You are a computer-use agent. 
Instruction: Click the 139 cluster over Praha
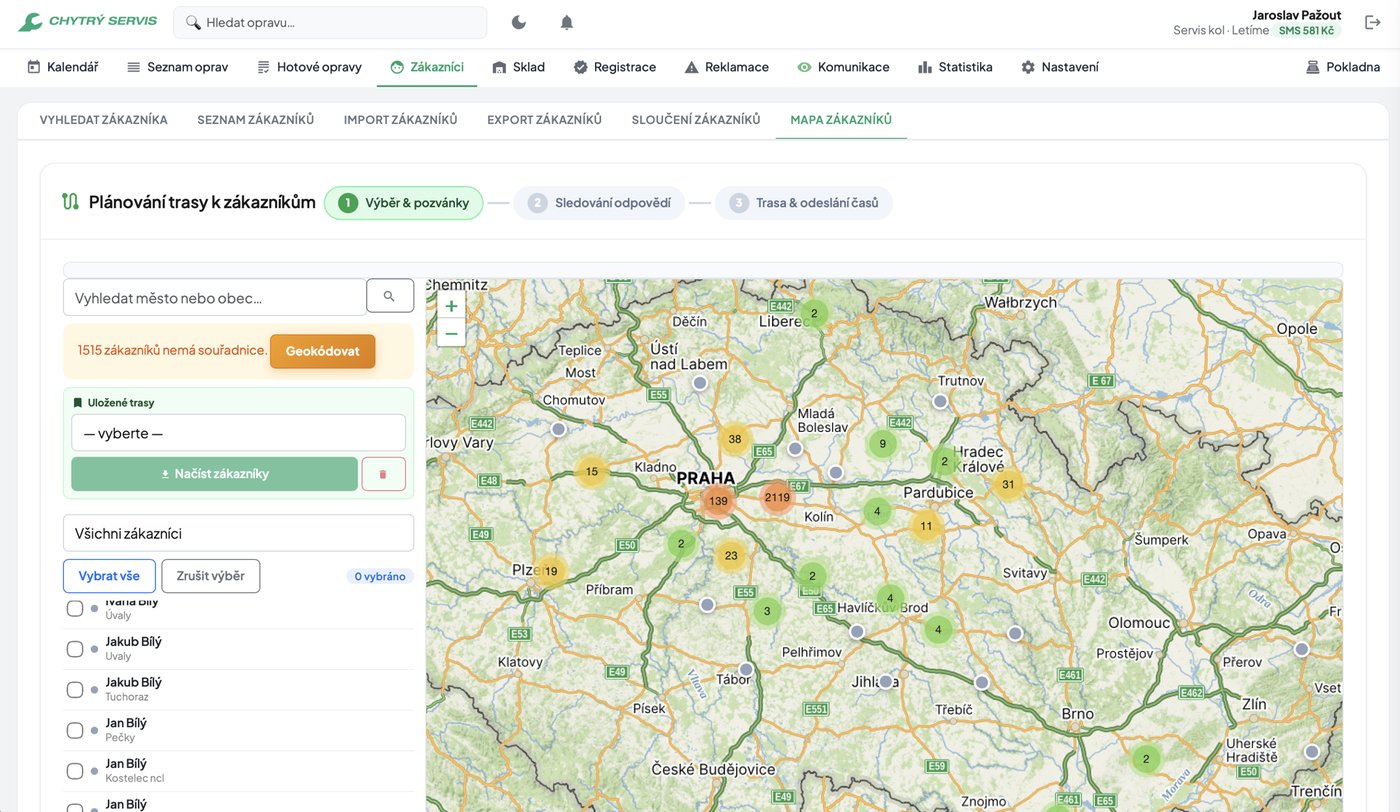(x=718, y=501)
